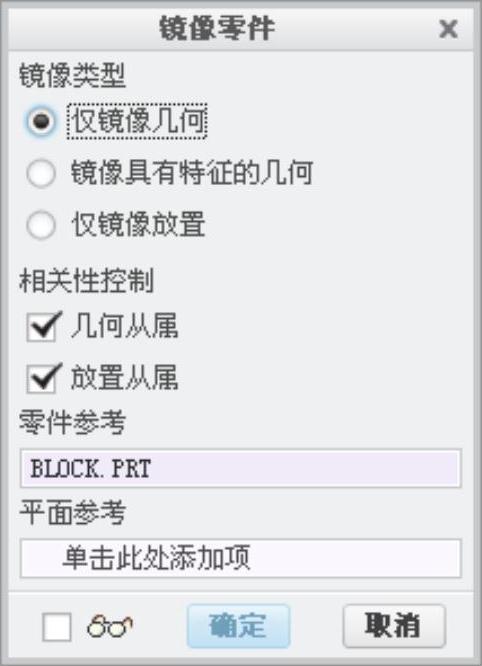Close the 镜像零件 dialog with X
The width and height of the screenshot is (482, 666).
click(448, 29)
